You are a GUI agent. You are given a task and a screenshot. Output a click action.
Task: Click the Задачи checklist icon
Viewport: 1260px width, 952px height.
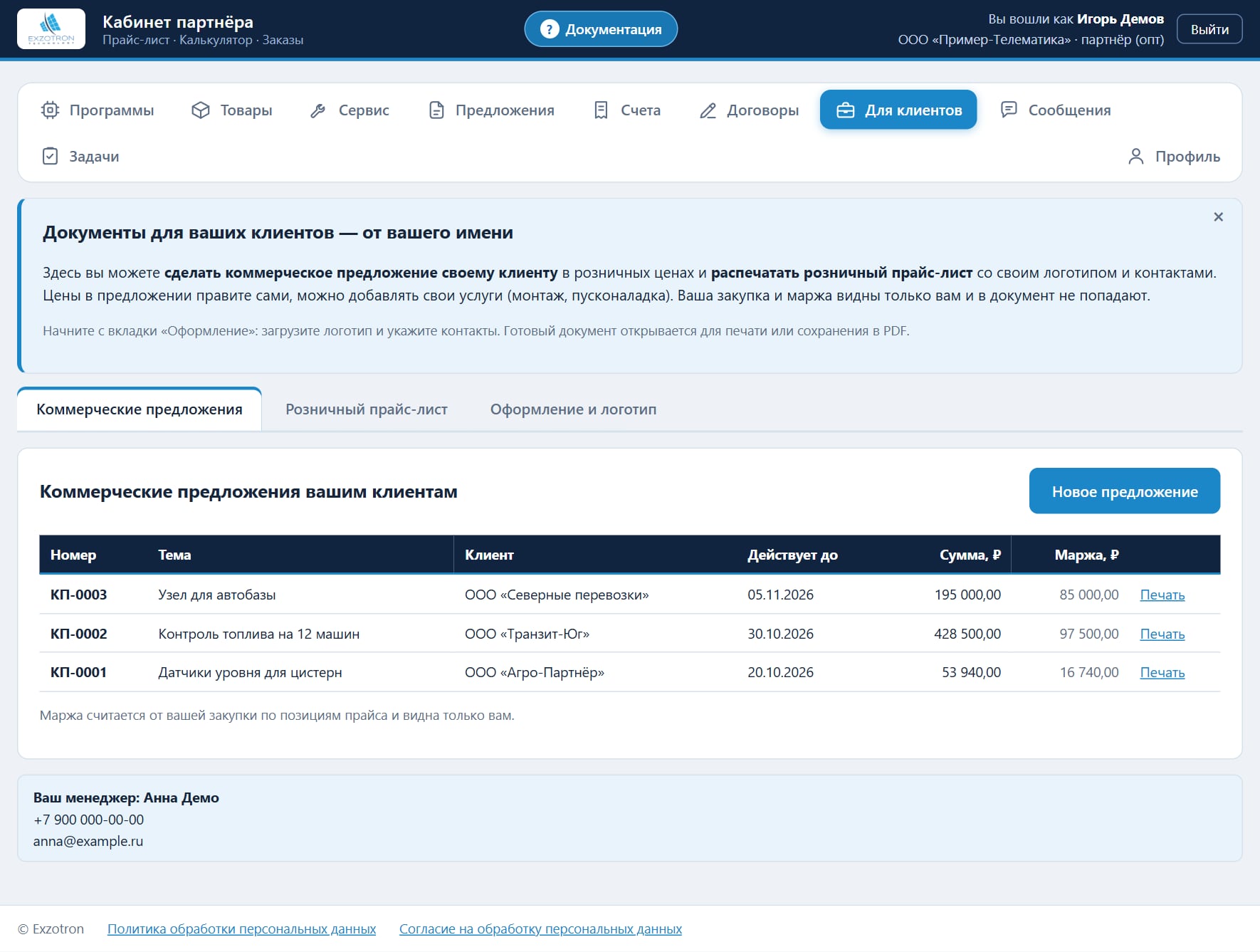[x=50, y=157]
